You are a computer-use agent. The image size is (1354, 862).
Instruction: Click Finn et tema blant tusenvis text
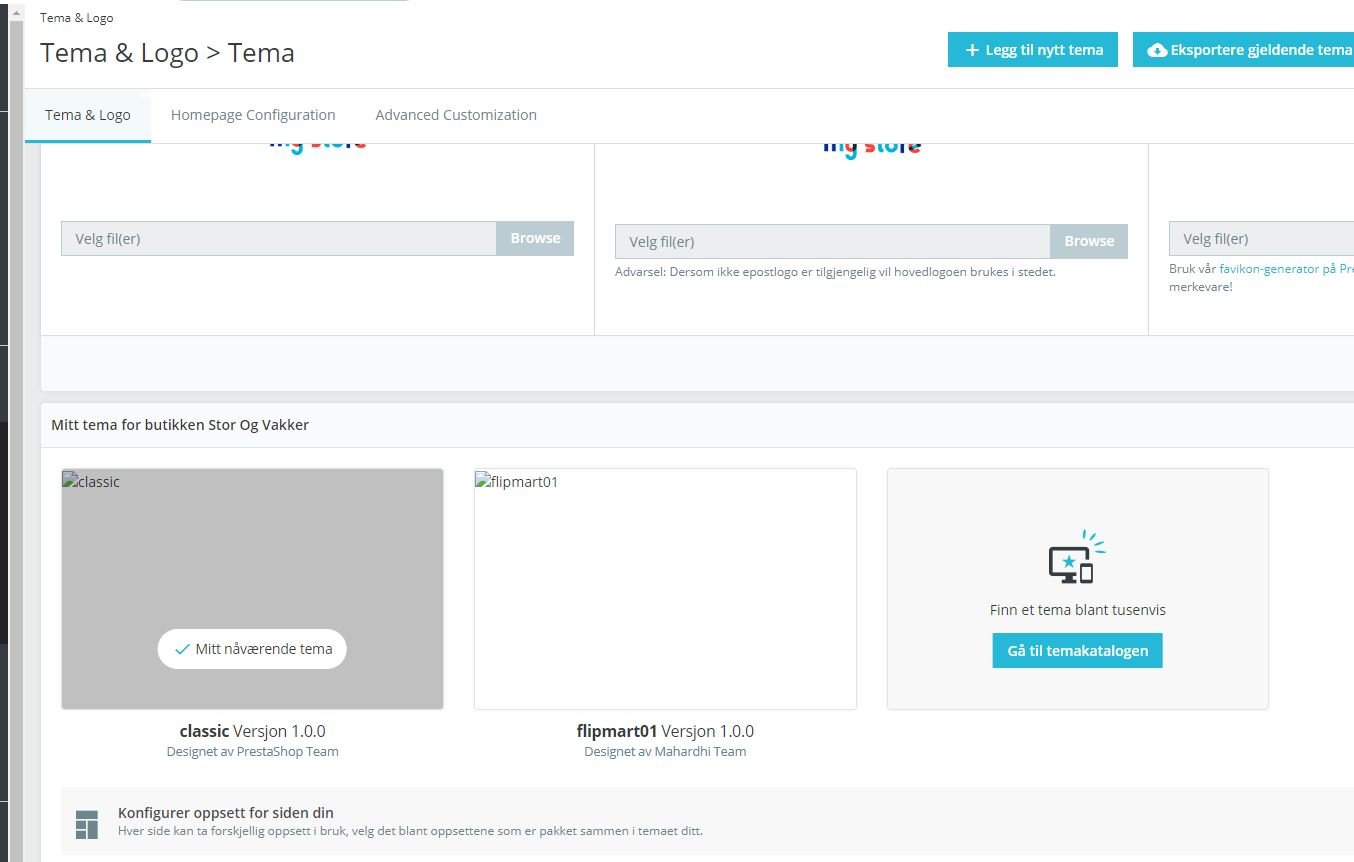coord(1077,610)
